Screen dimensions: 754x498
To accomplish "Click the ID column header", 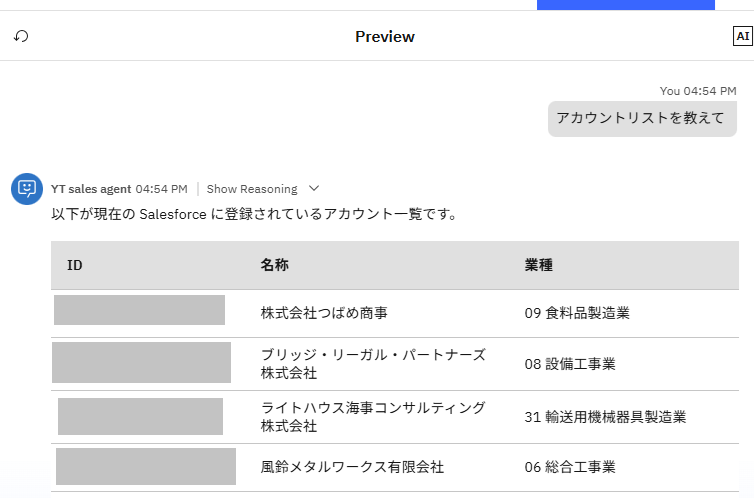I will point(75,266).
